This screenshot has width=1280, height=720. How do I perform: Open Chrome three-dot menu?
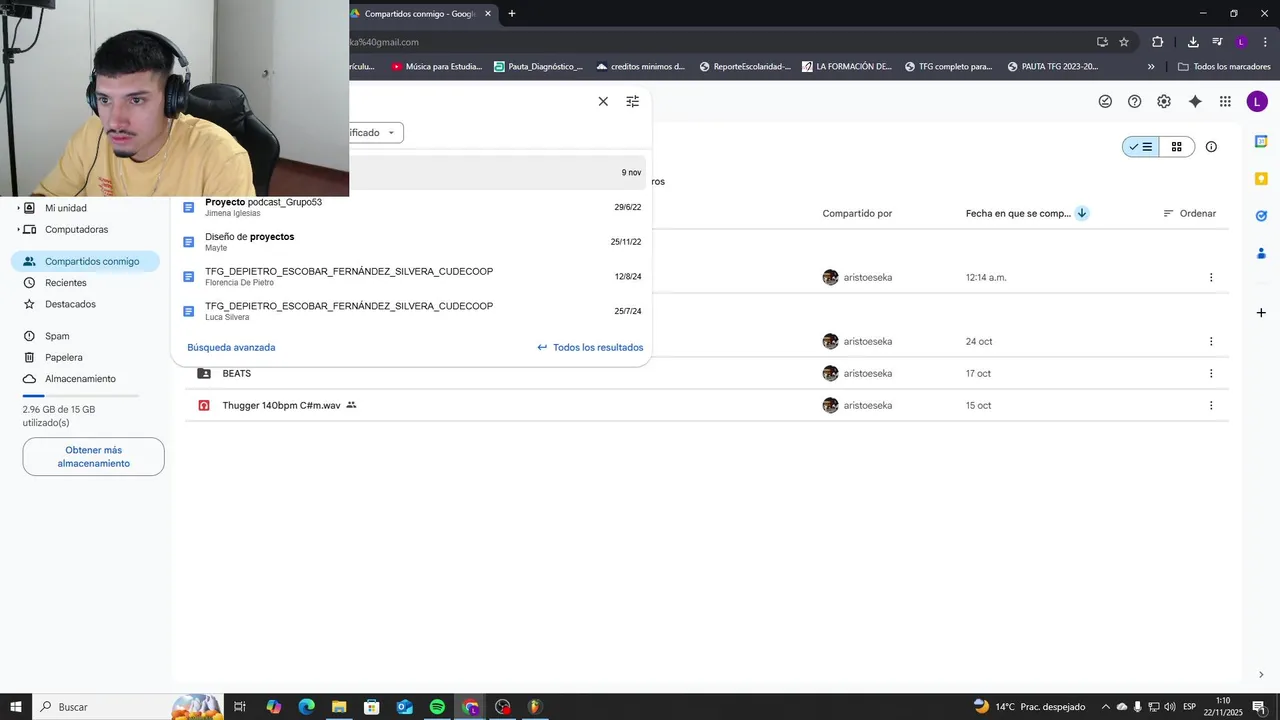click(1265, 42)
